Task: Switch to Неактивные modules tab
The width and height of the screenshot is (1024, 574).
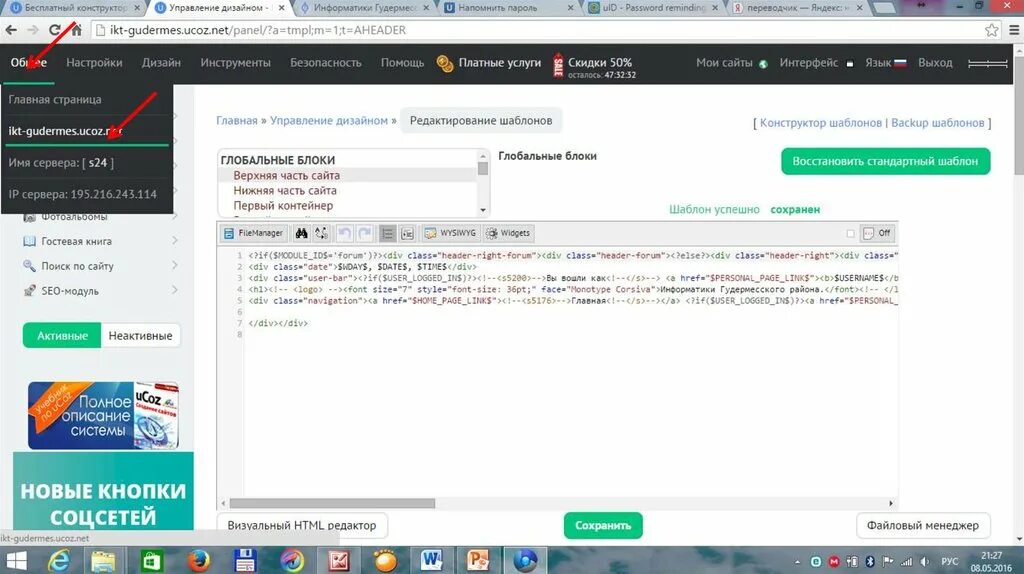Action: [x=140, y=336]
